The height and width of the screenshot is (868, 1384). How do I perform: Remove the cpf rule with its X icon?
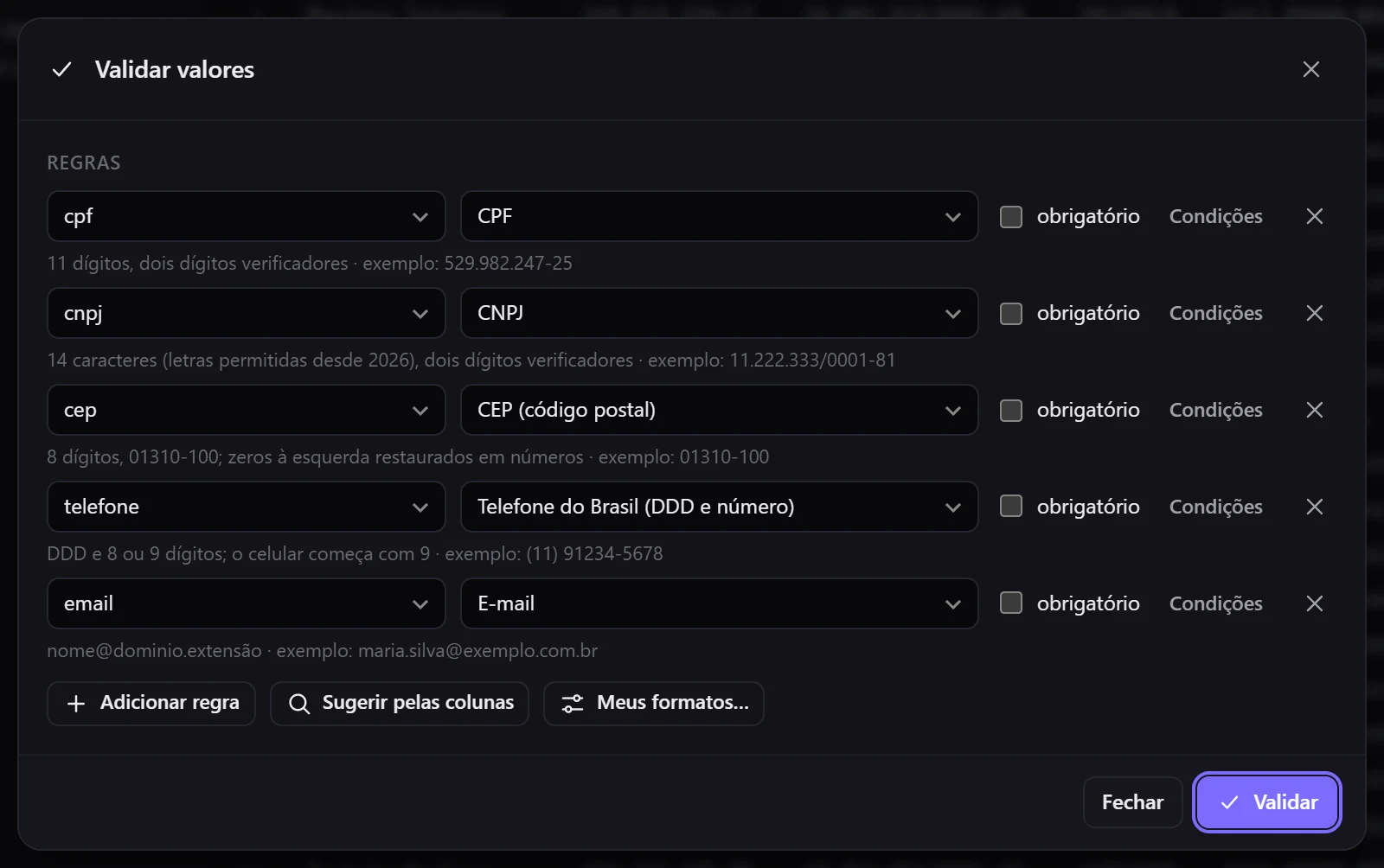(1314, 216)
